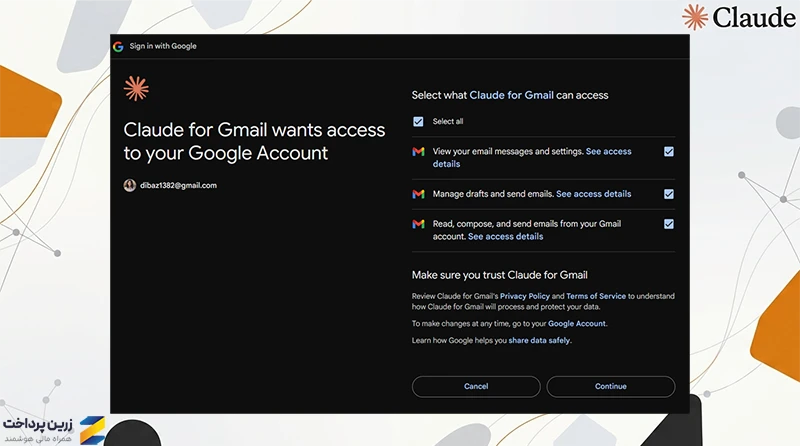The width and height of the screenshot is (800, 446).
Task: Uncheck Manage drafts and send emails permission
Action: (669, 194)
